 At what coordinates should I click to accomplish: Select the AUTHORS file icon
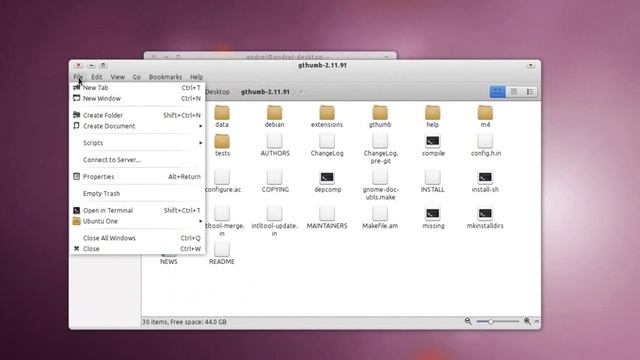[x=274, y=141]
